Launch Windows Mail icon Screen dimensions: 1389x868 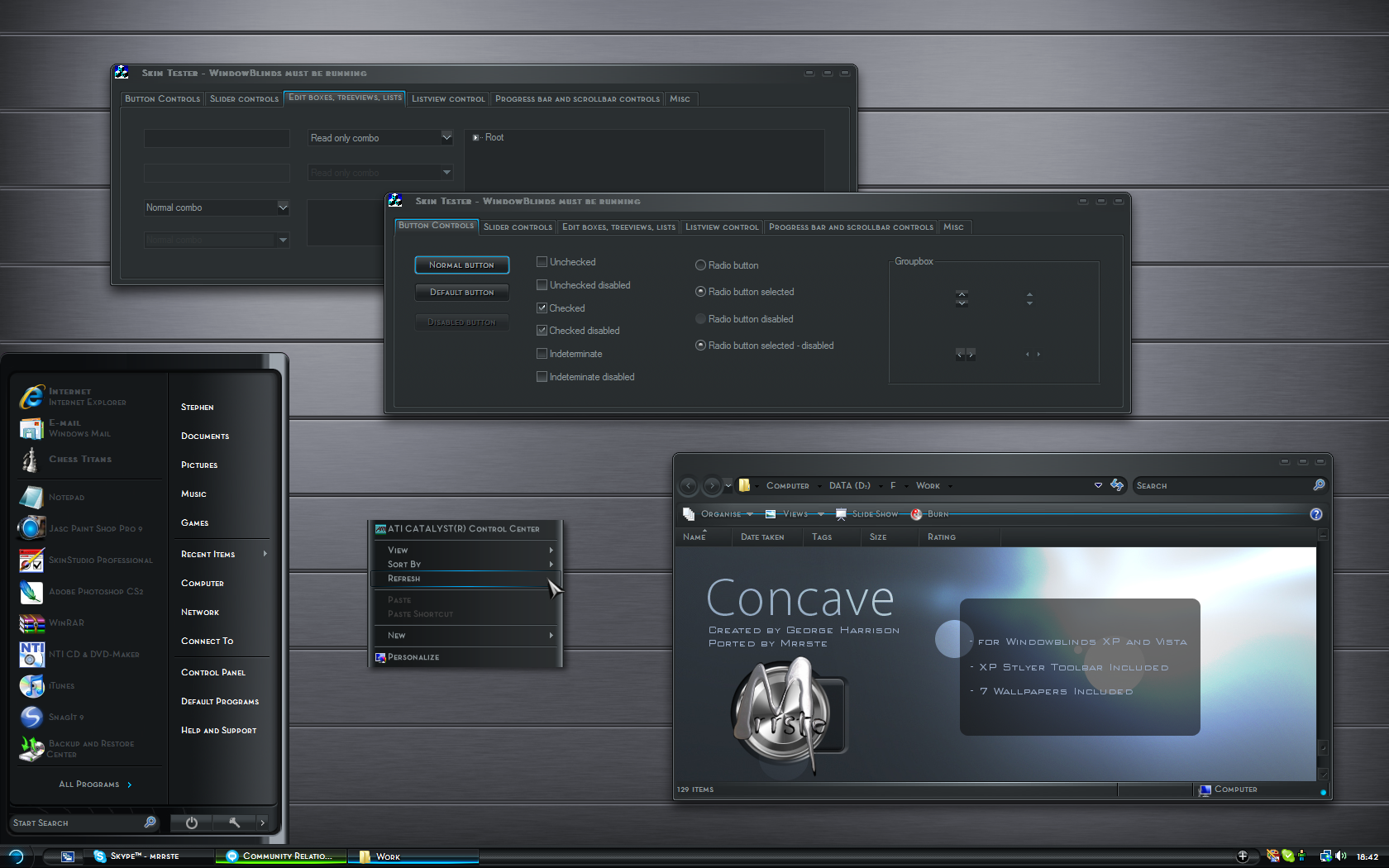click(x=31, y=428)
